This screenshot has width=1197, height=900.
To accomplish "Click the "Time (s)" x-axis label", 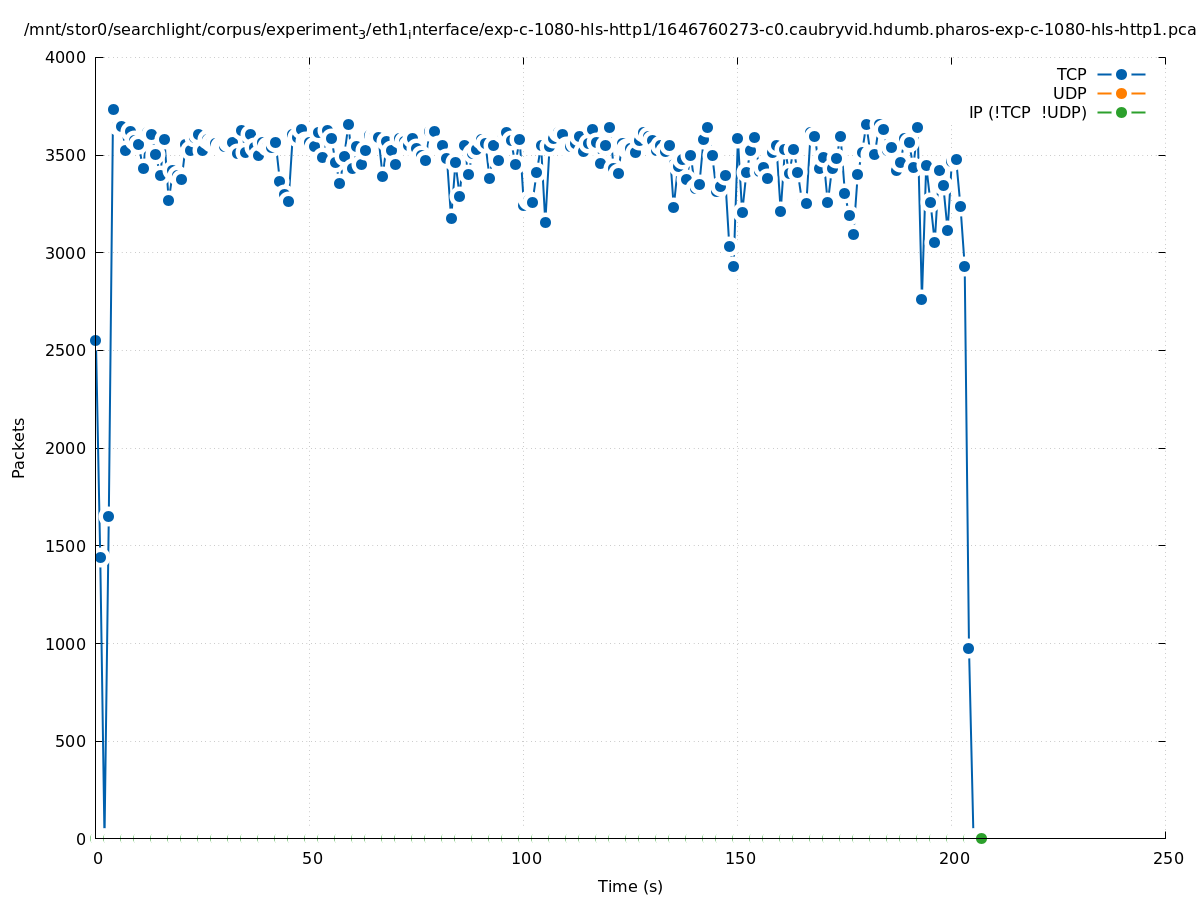I will click(x=630, y=886).
